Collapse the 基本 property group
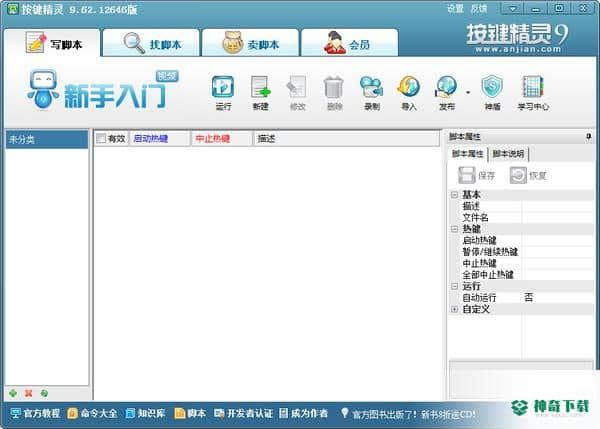 (454, 195)
